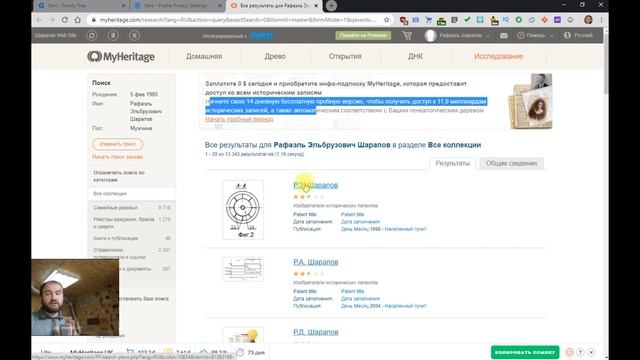Viewport: 640px width, 360px height.
Task: Click the 1998 publication link in first result
Action: coord(384,229)
